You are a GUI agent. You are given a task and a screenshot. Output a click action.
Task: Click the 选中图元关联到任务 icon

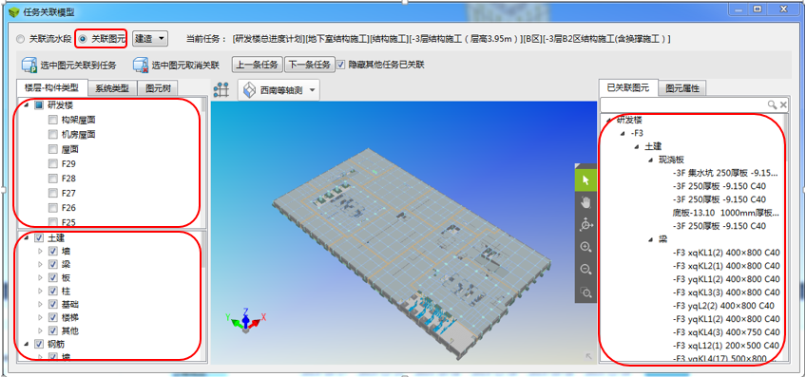pos(28,65)
